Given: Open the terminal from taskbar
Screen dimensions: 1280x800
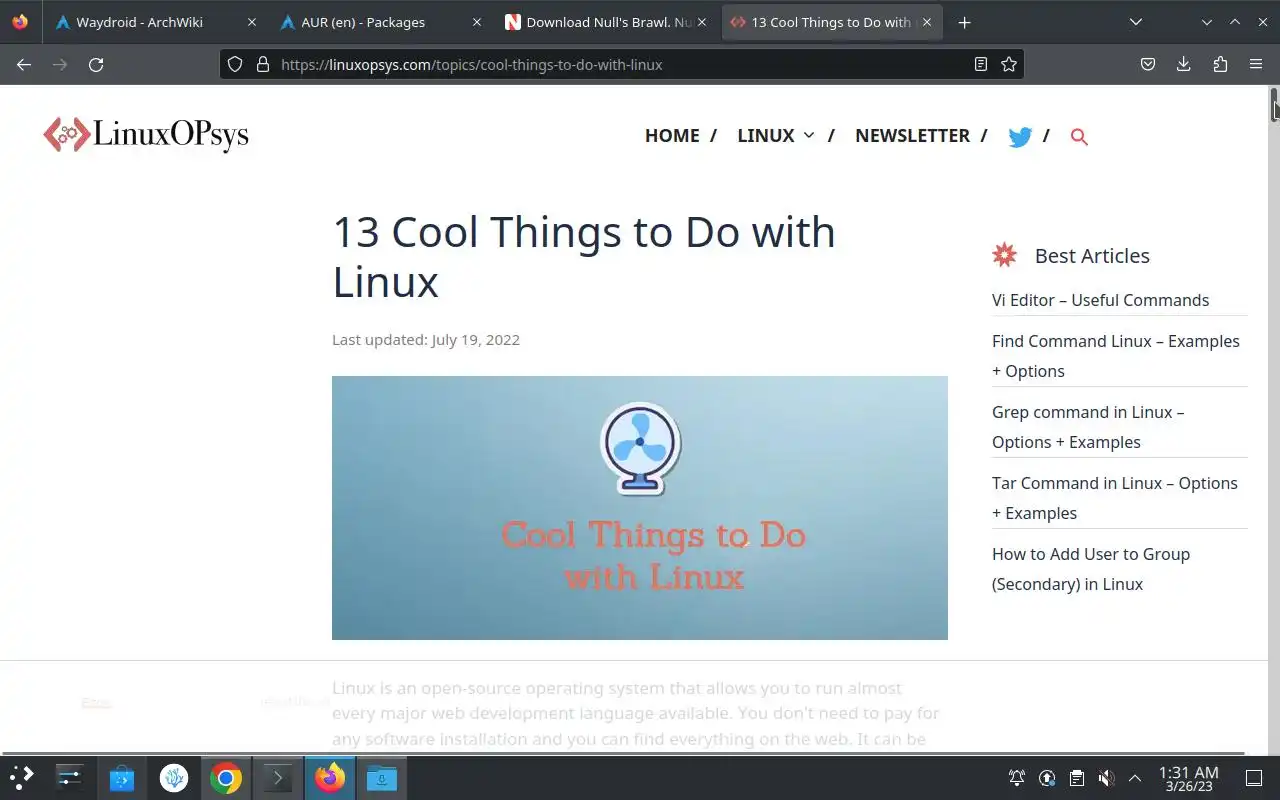Looking at the screenshot, I should click(x=278, y=777).
